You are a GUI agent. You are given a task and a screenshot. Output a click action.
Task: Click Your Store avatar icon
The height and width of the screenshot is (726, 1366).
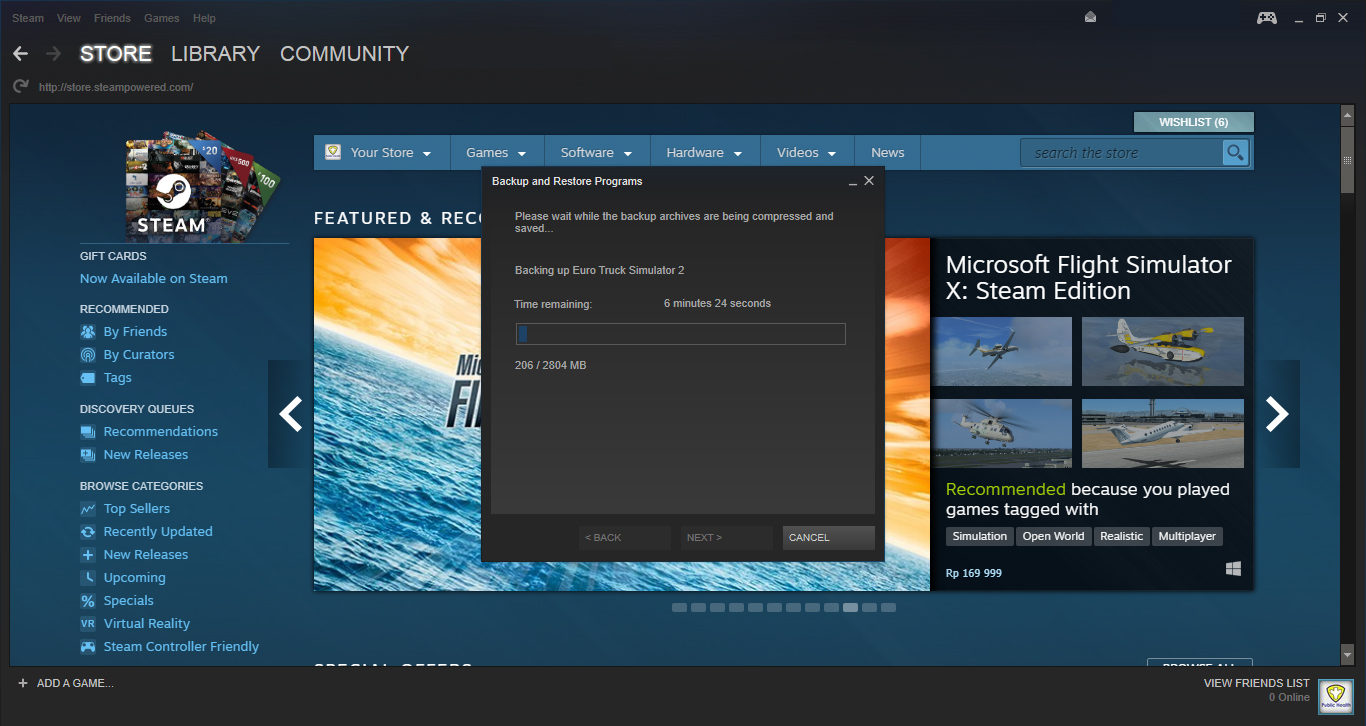[x=332, y=152]
